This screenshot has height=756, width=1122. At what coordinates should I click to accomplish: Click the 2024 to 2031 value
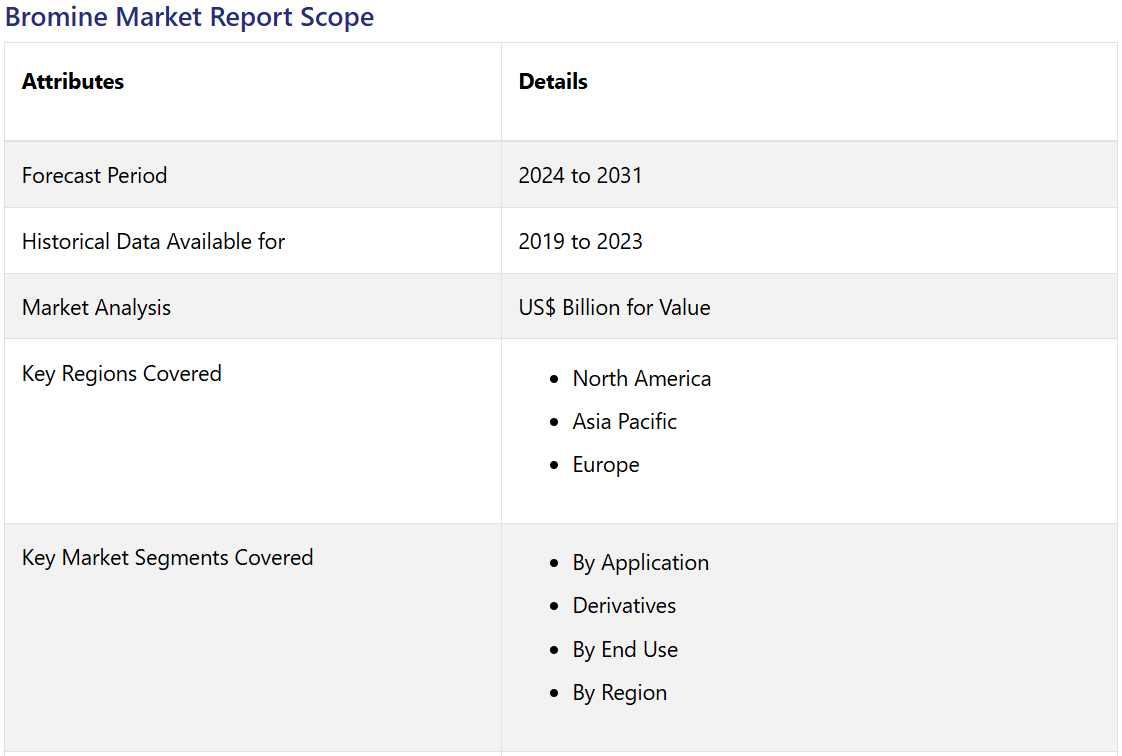(x=580, y=176)
